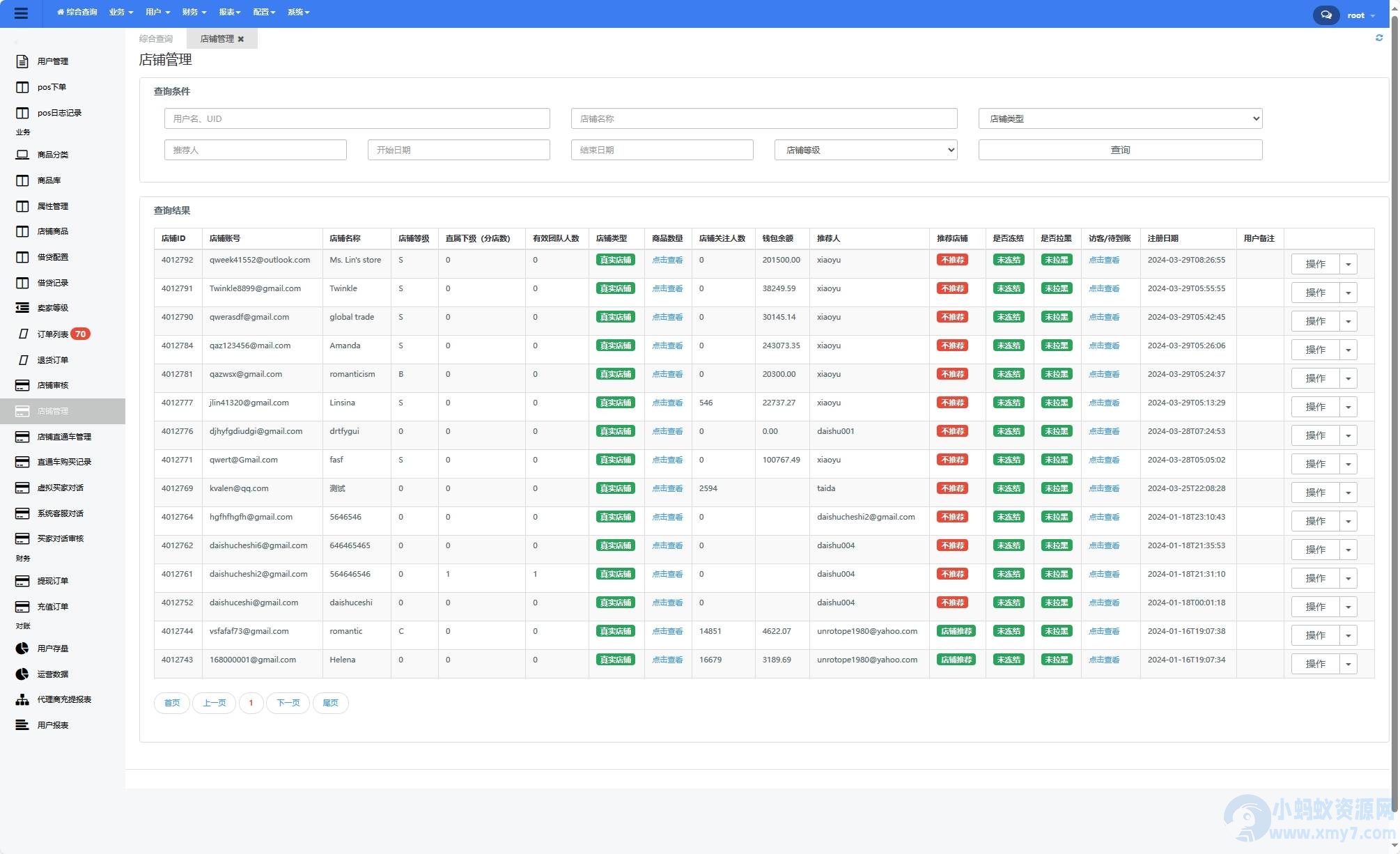Viewport: 1400px width, 854px height.
Task: Expand the 店铺等级 dropdown
Action: pyautogui.click(x=866, y=150)
